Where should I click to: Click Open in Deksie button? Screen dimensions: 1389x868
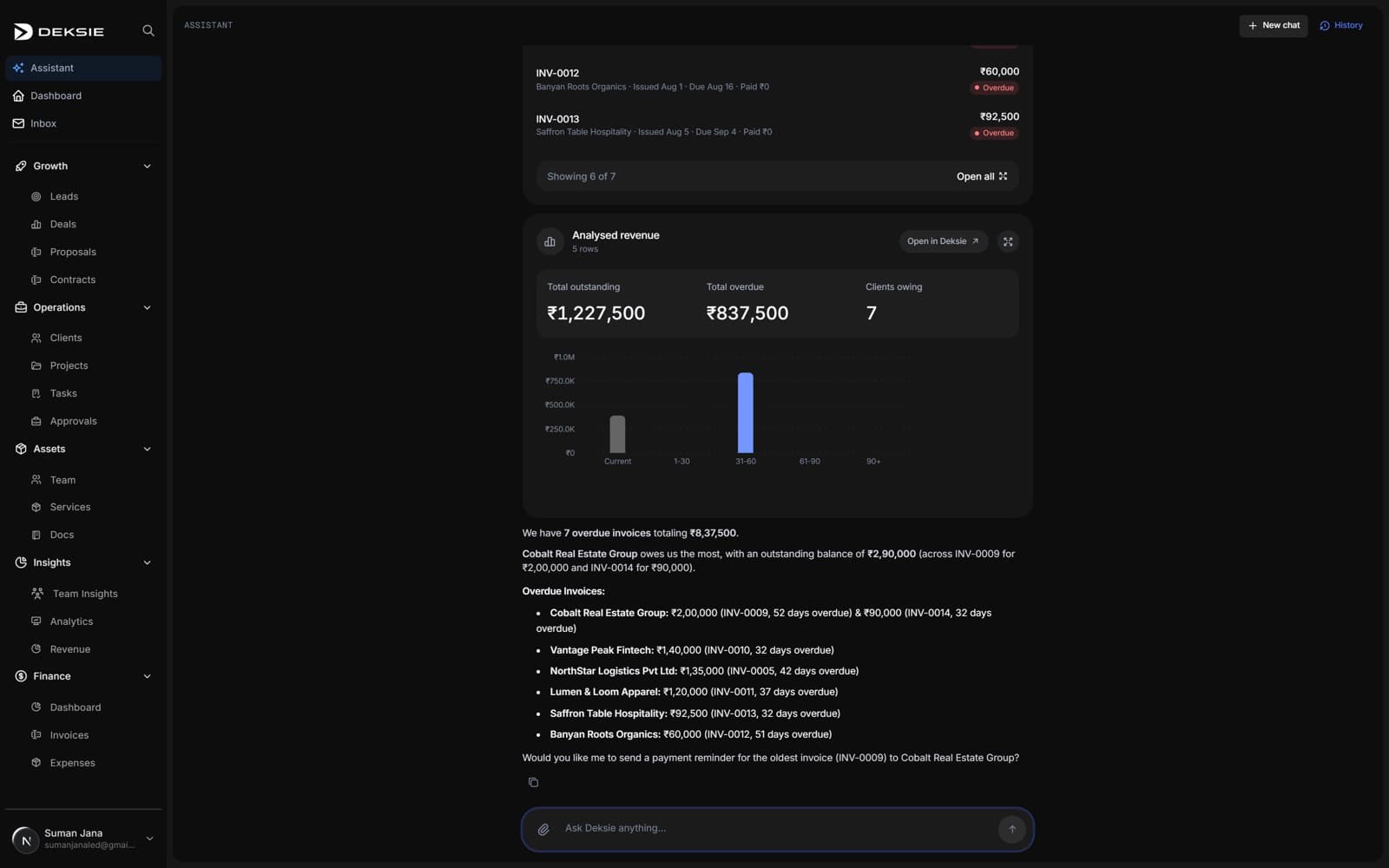pos(943,241)
